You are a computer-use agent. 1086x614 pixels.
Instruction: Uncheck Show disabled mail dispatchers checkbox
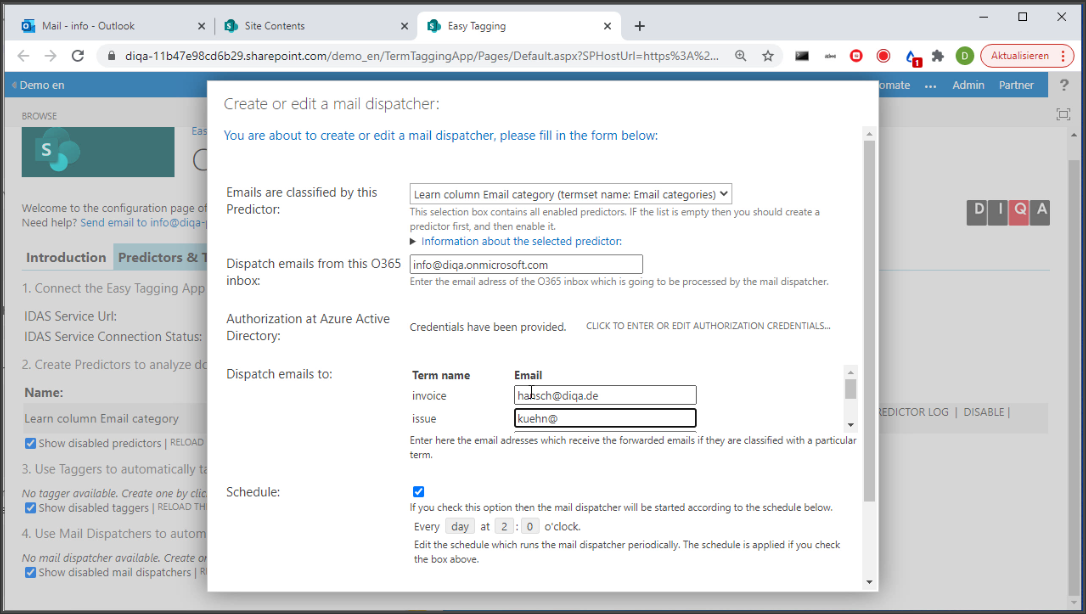point(30,573)
